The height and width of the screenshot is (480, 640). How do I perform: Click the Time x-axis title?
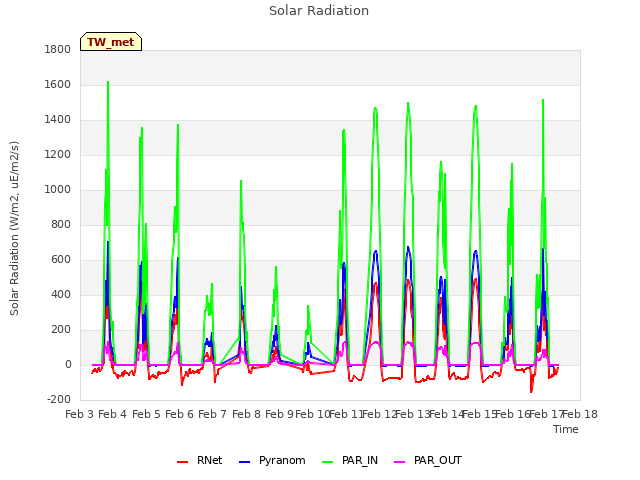(x=566, y=429)
